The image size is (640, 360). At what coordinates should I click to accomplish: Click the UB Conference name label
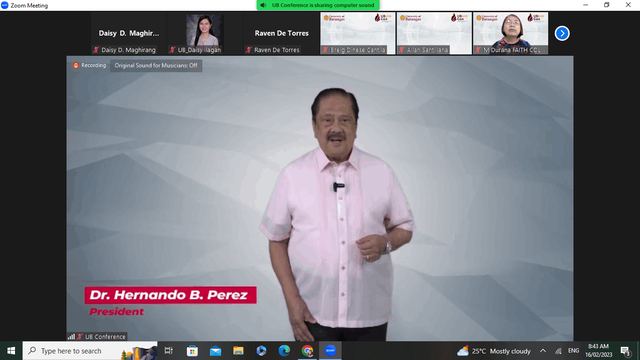tap(105, 337)
